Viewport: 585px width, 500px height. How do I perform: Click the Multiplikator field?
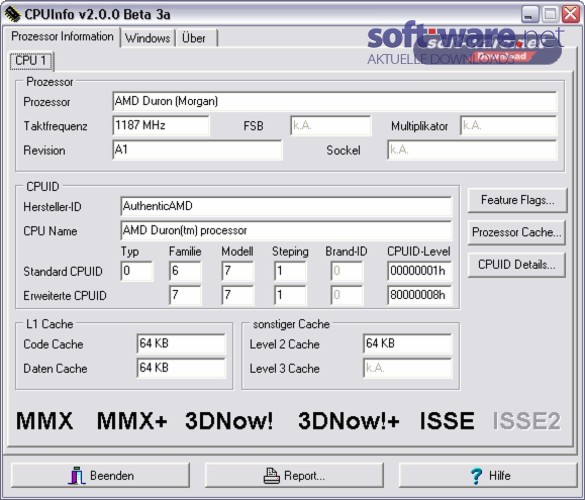tap(508, 125)
